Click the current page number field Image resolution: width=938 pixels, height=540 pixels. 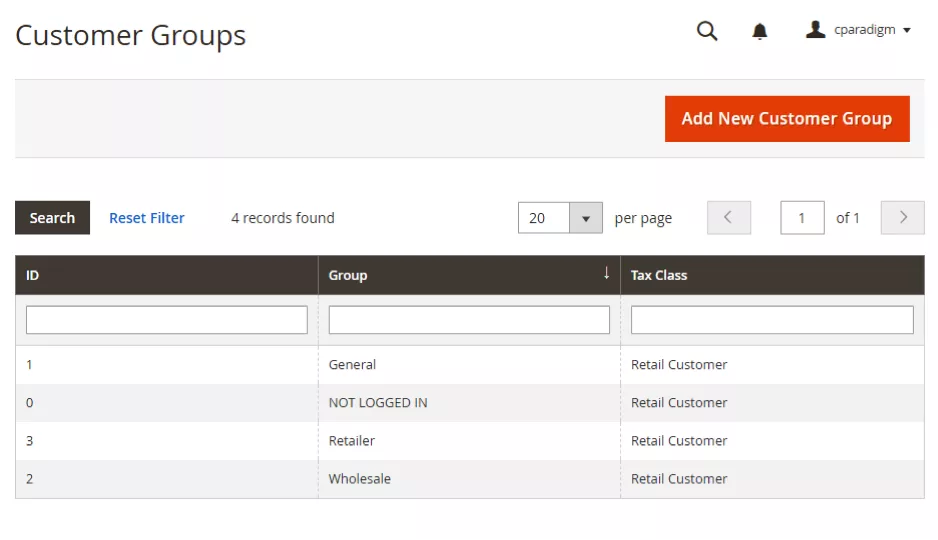tap(802, 218)
